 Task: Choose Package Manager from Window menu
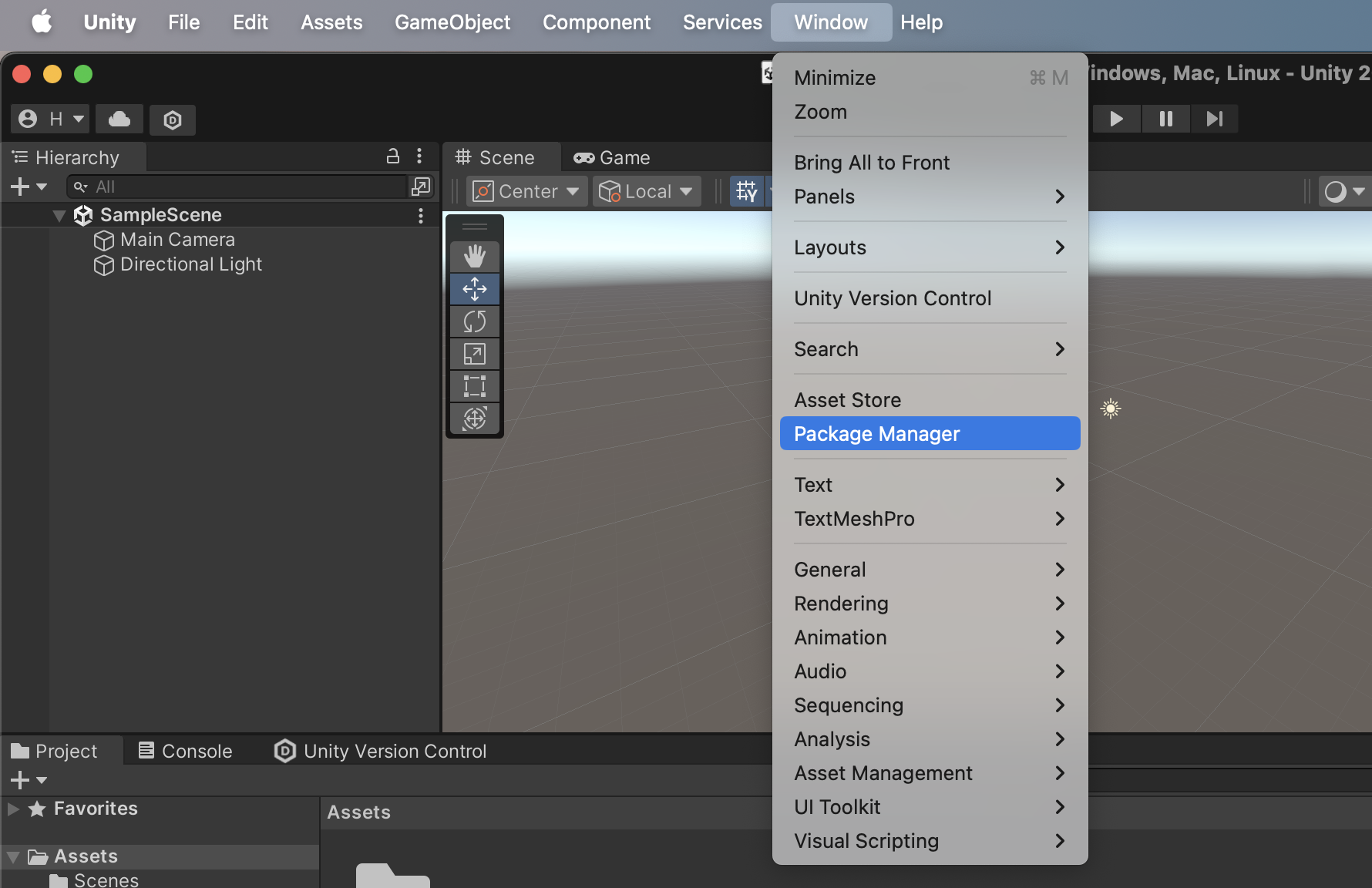[x=930, y=434]
